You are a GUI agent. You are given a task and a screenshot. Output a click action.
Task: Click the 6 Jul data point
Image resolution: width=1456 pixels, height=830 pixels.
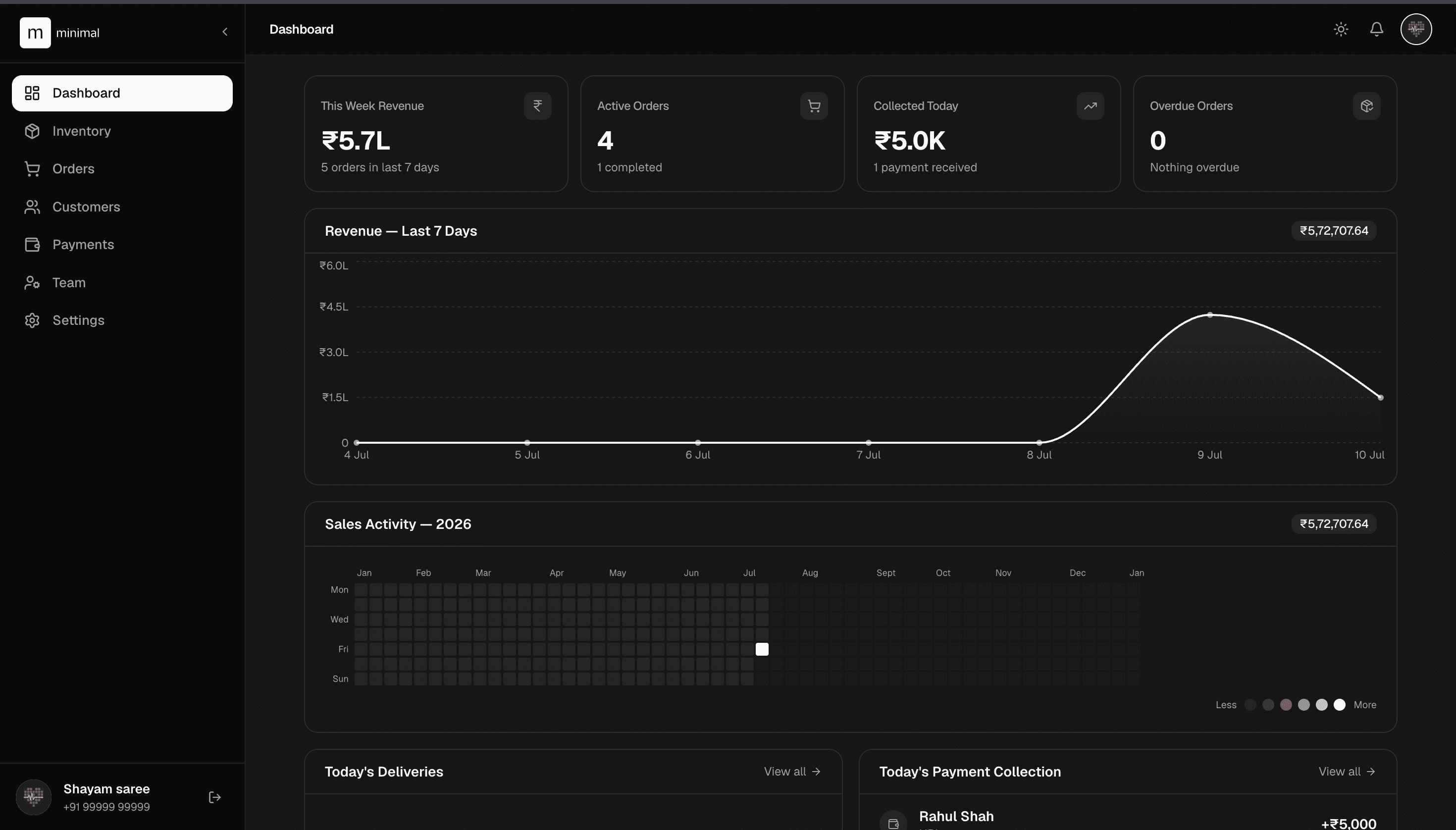coord(698,442)
